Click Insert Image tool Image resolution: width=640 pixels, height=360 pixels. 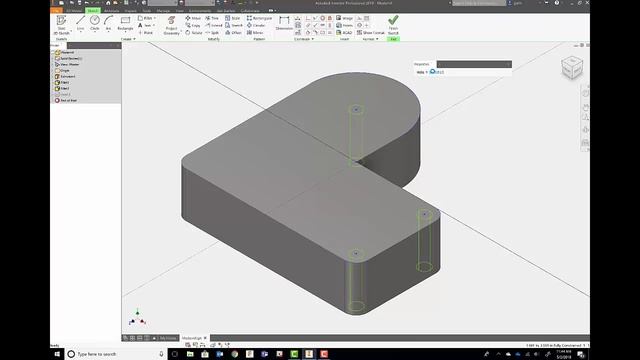tap(344, 18)
